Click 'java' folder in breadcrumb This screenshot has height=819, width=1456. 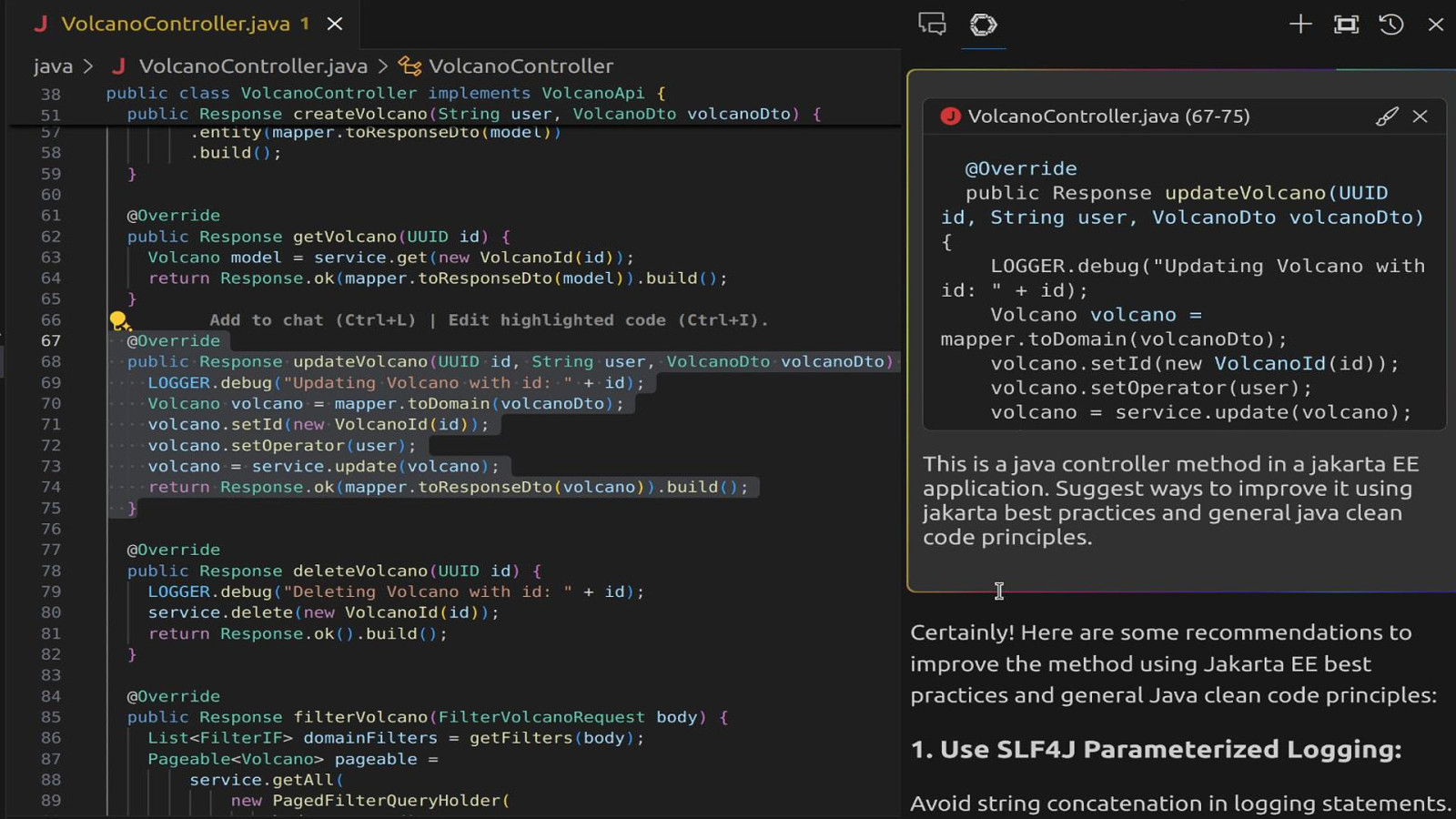53,66
